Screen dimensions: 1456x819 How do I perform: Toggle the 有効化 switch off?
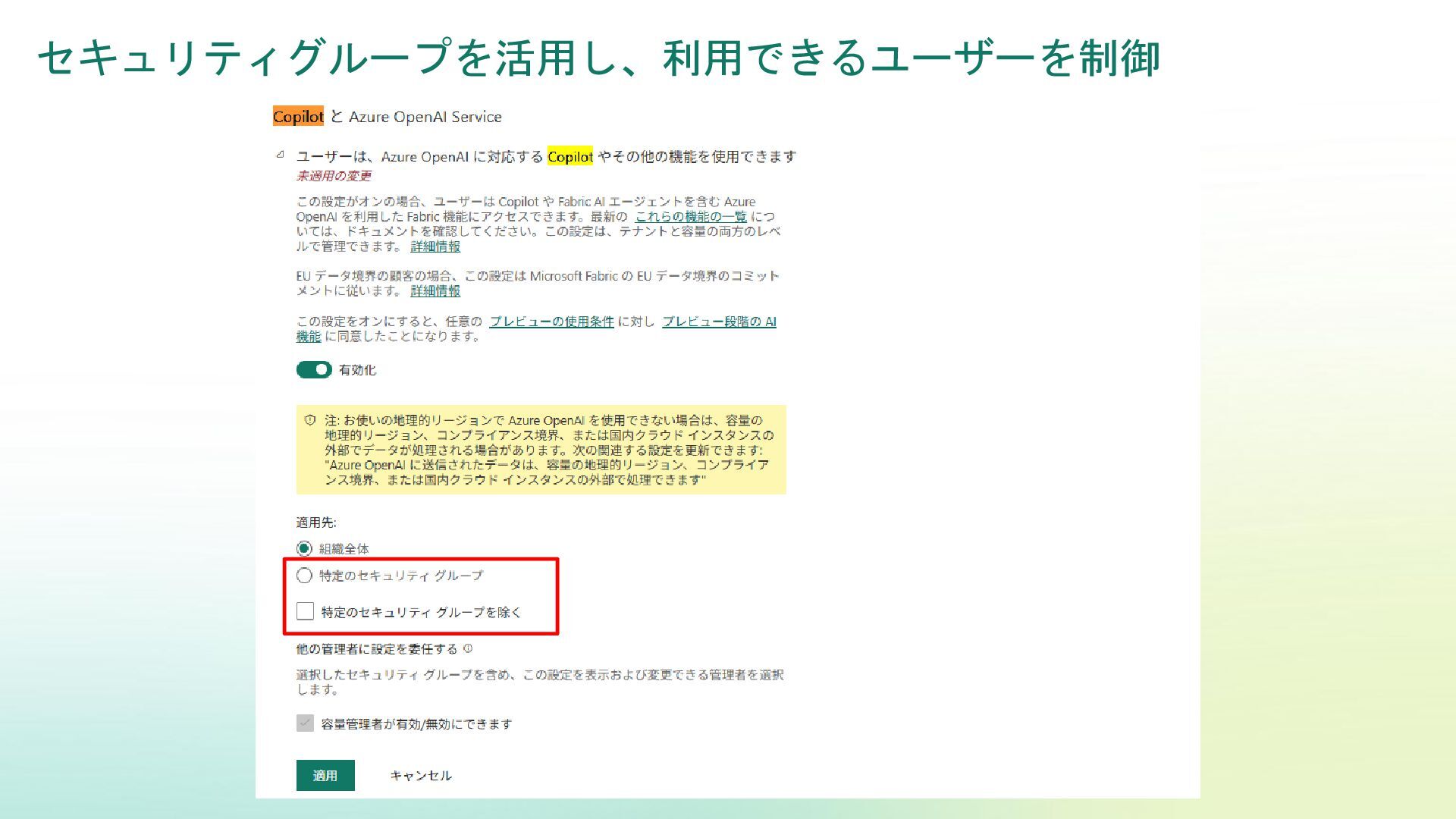314,369
